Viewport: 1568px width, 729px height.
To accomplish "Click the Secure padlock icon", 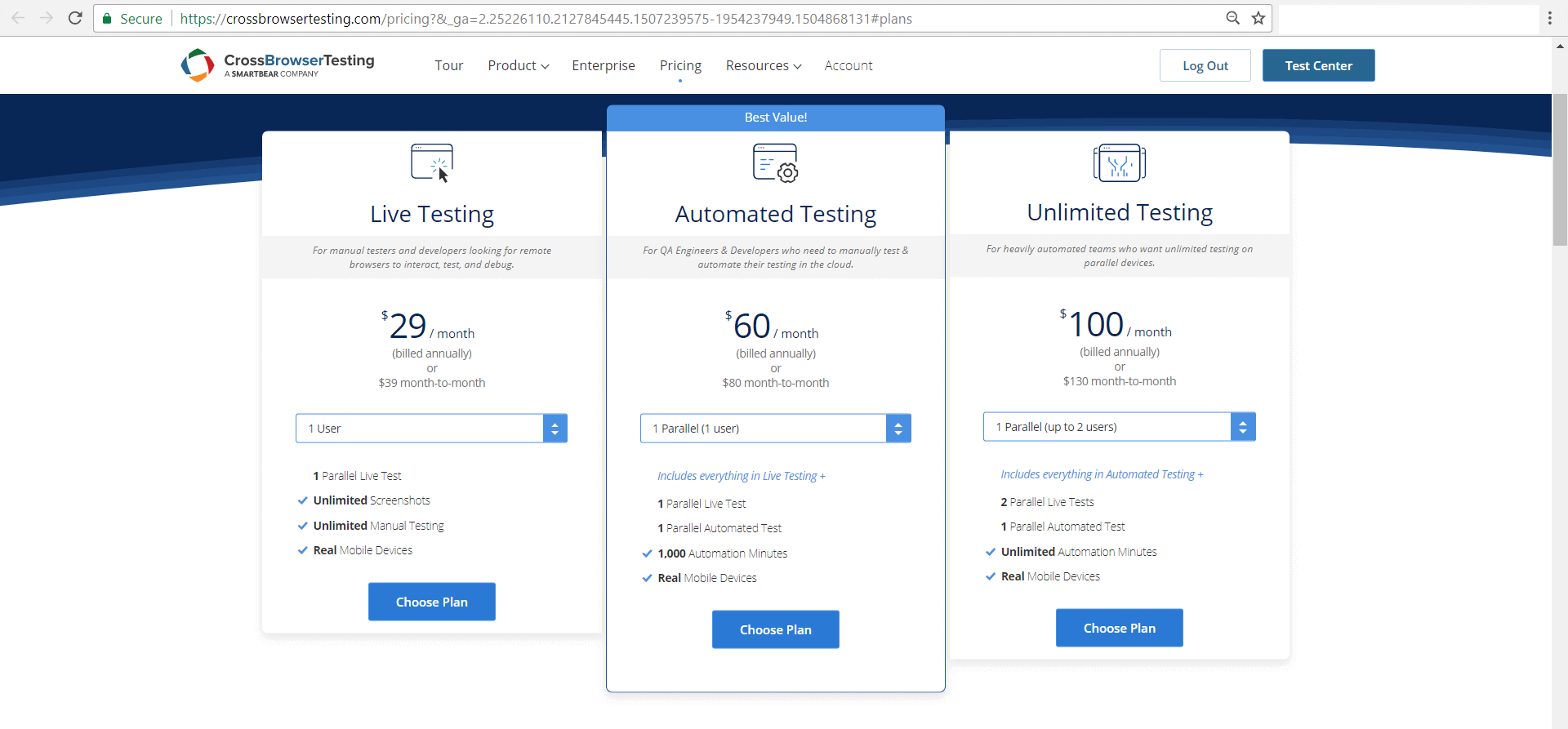I will [x=106, y=18].
